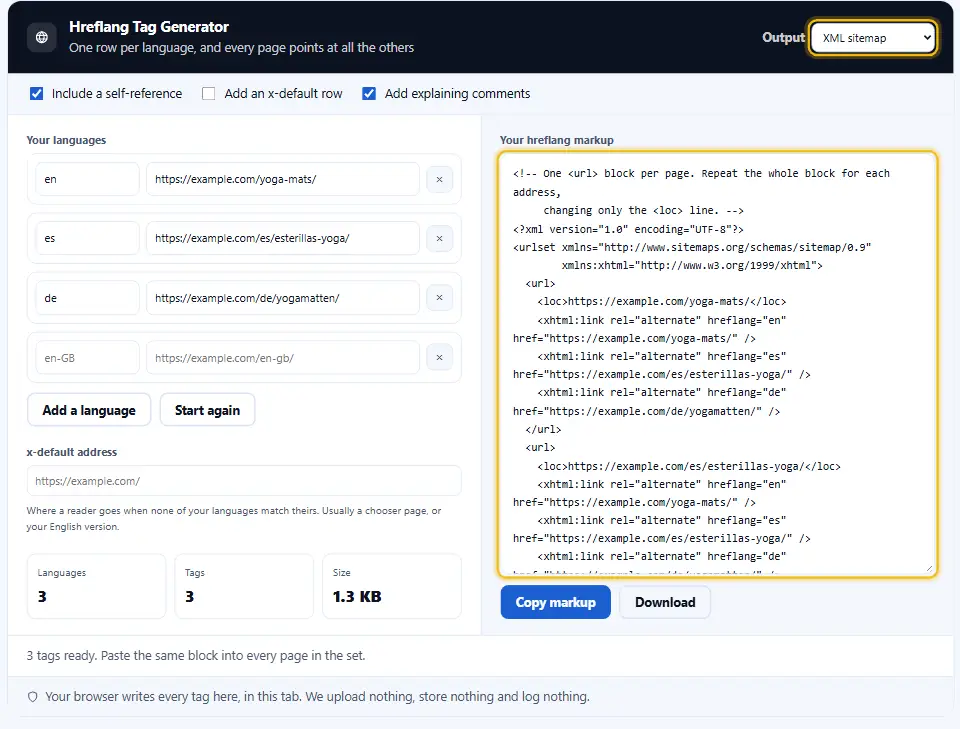Click the x-default address input
The height and width of the screenshot is (729, 960).
click(244, 481)
